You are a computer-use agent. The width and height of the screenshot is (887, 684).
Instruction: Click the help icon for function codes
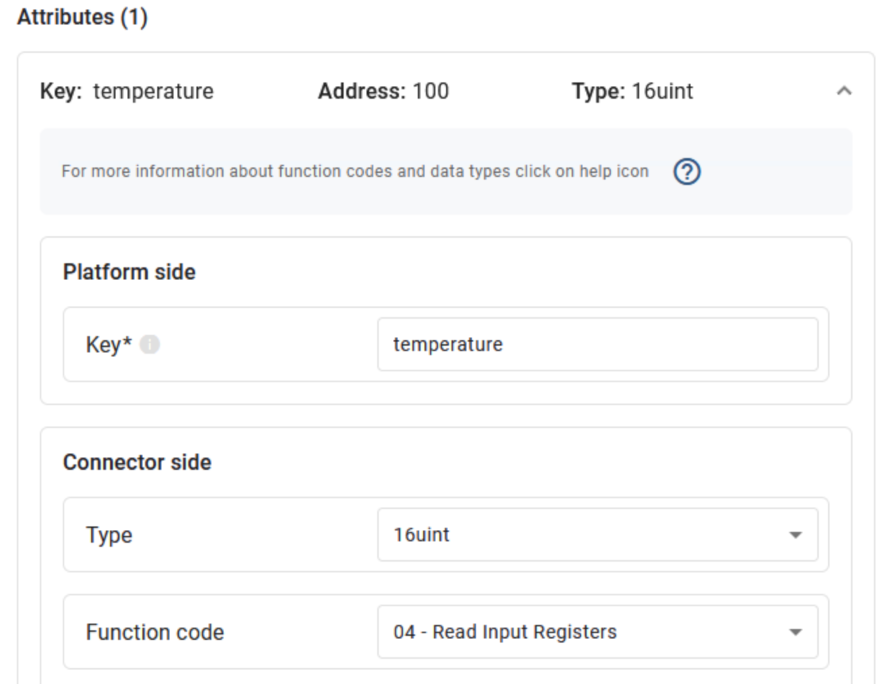(686, 172)
